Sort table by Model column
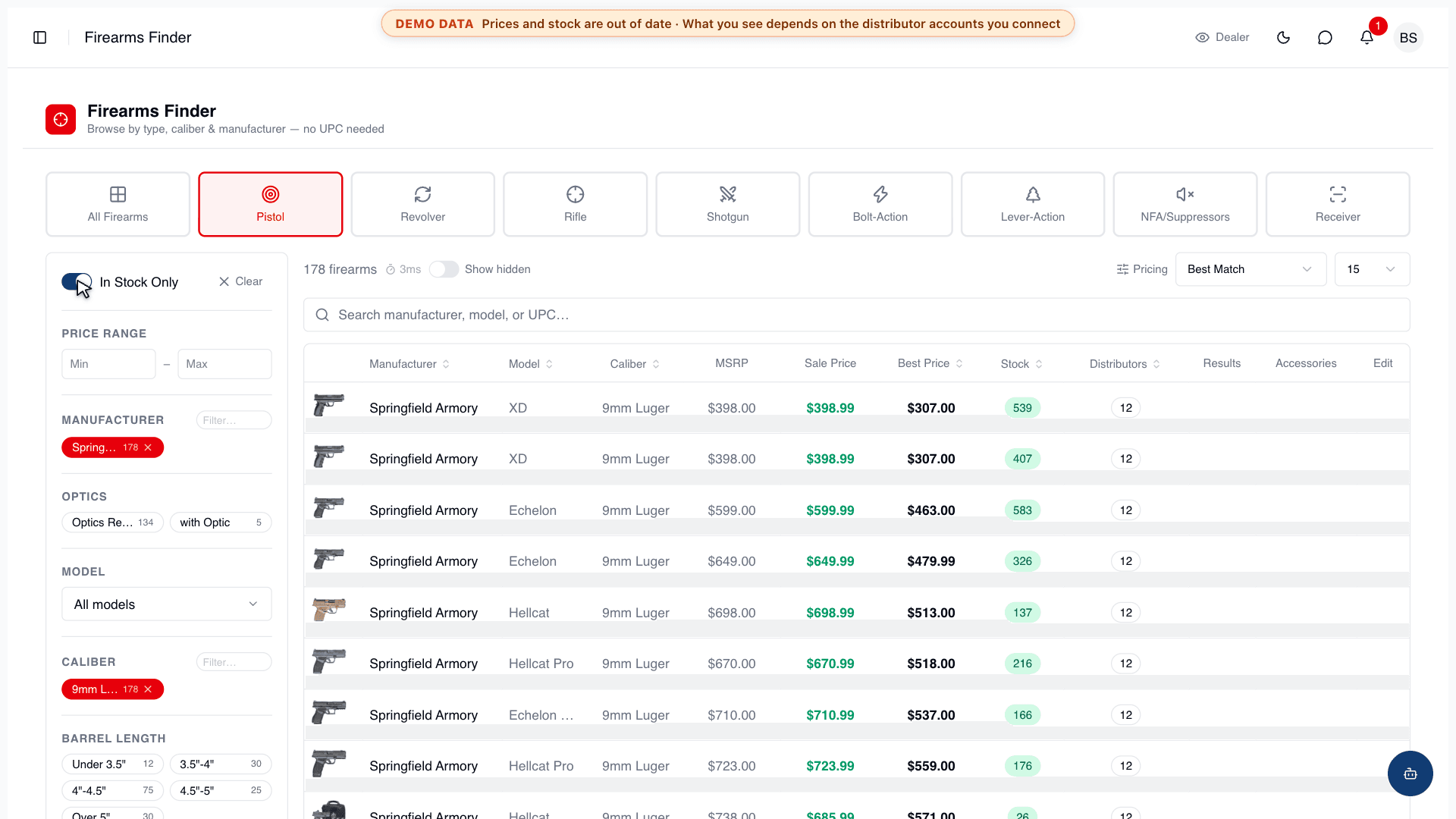This screenshot has height=819, width=1456. pos(531,364)
